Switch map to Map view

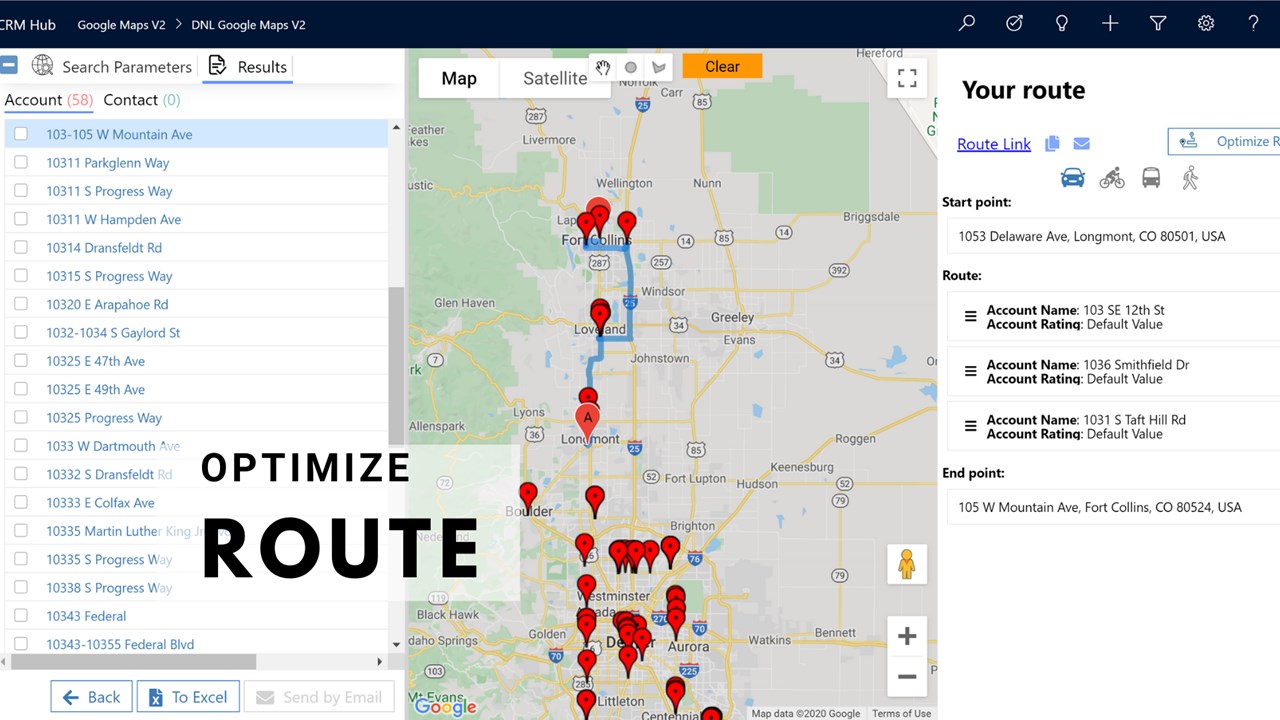click(459, 78)
